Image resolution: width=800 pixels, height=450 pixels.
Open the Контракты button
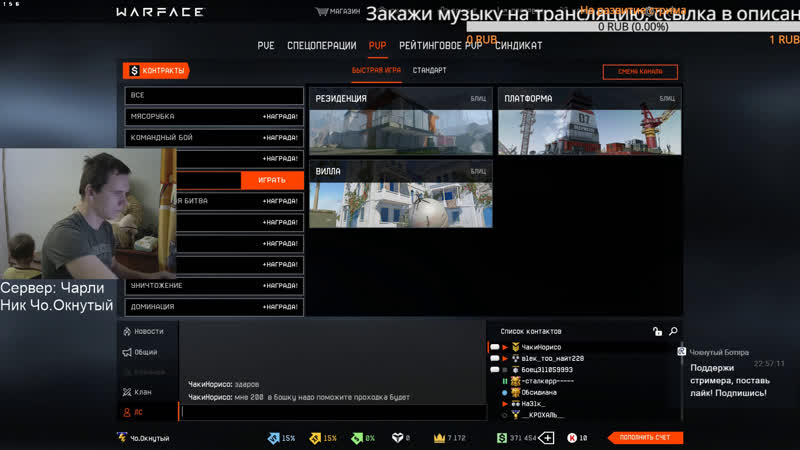click(x=156, y=70)
